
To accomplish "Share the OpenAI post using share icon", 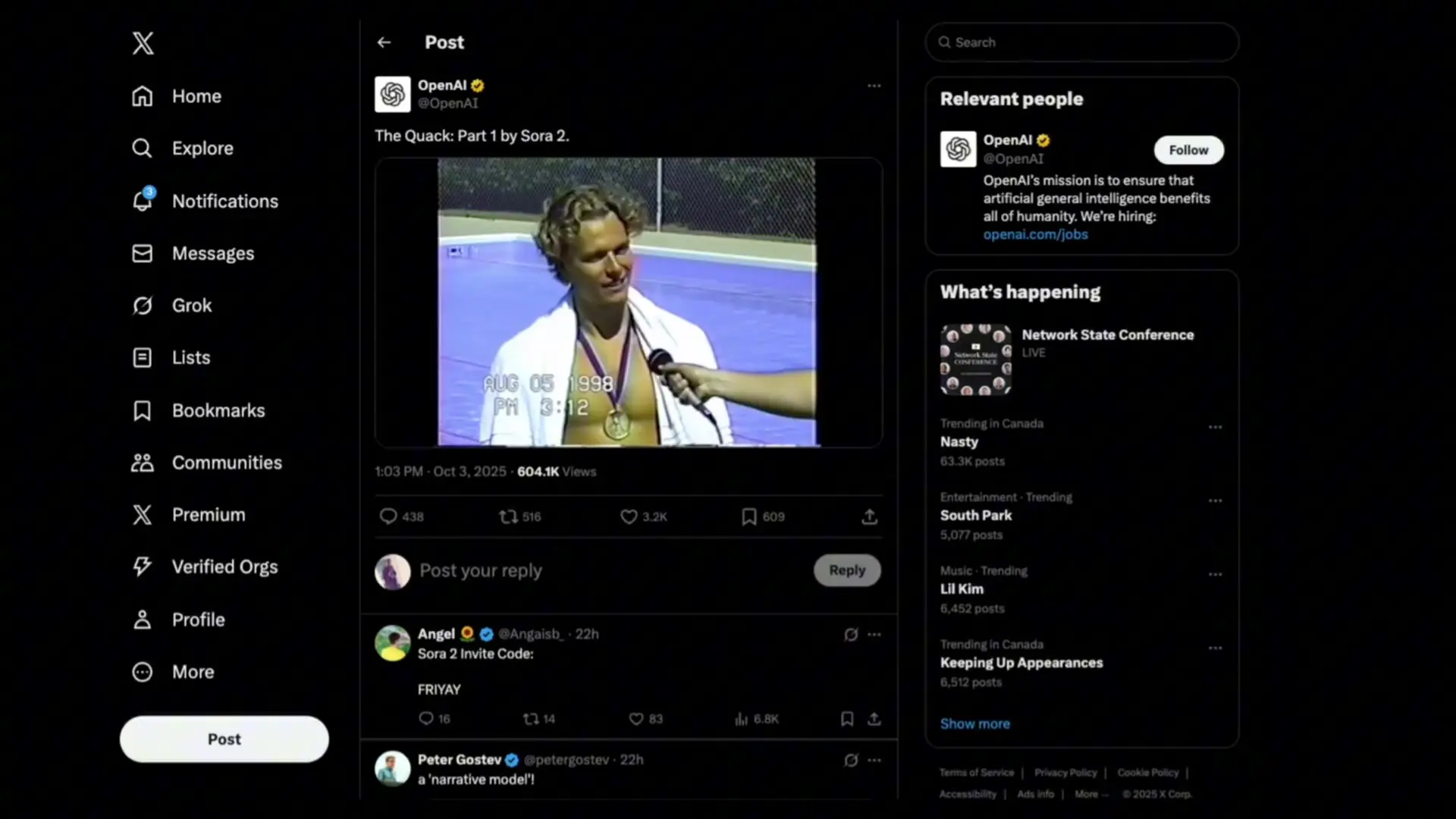I will coord(870,516).
